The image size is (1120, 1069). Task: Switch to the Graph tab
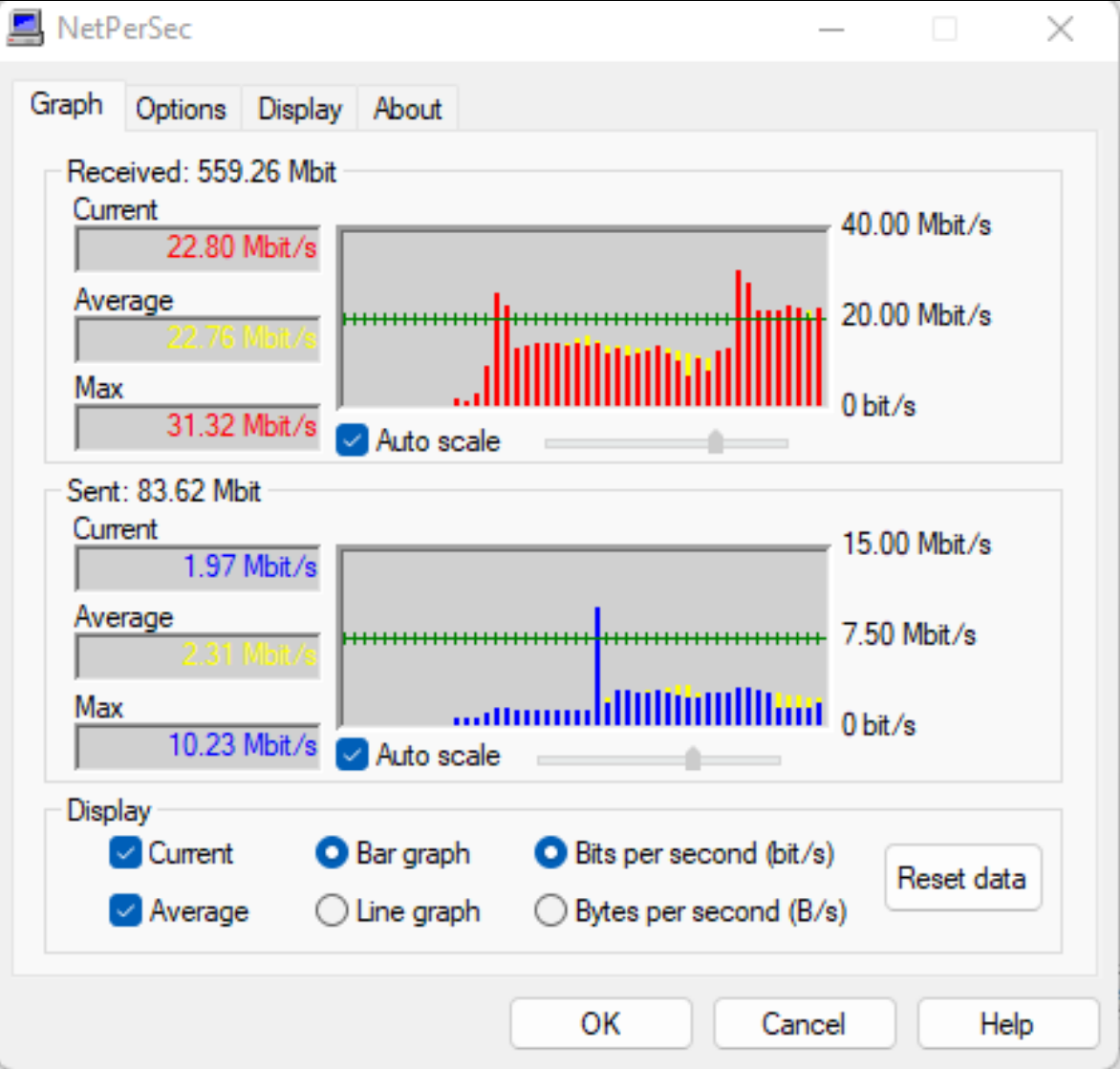tap(67, 105)
